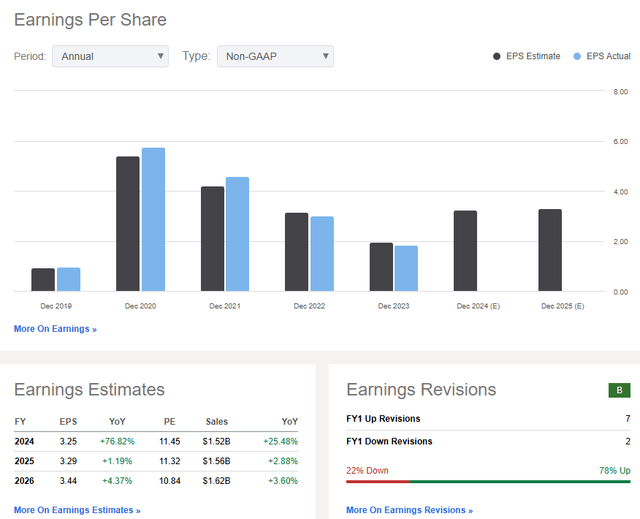640x519 pixels.
Task: Click the +4.37% YoY value
Action: point(117,481)
